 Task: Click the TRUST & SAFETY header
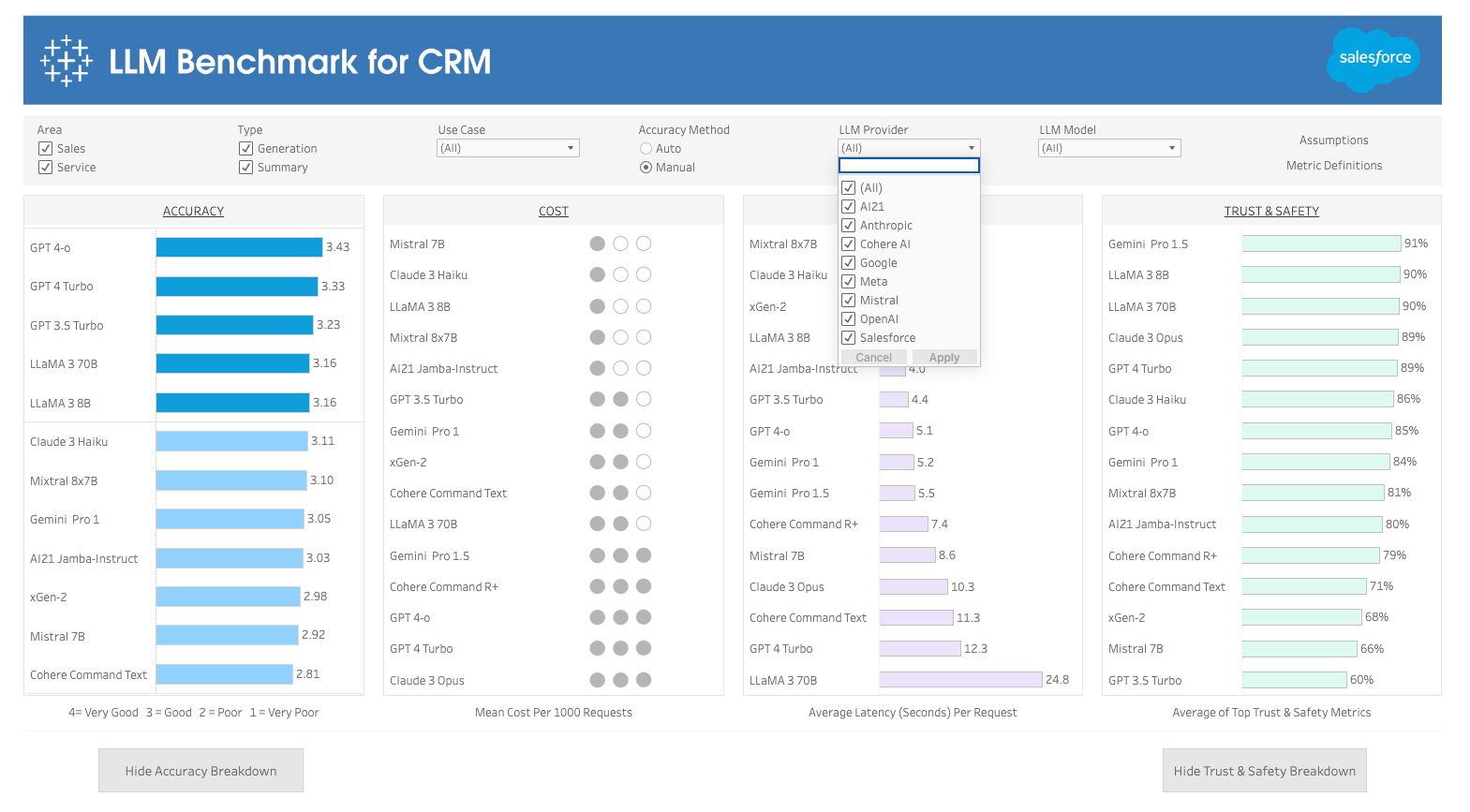coord(1271,211)
